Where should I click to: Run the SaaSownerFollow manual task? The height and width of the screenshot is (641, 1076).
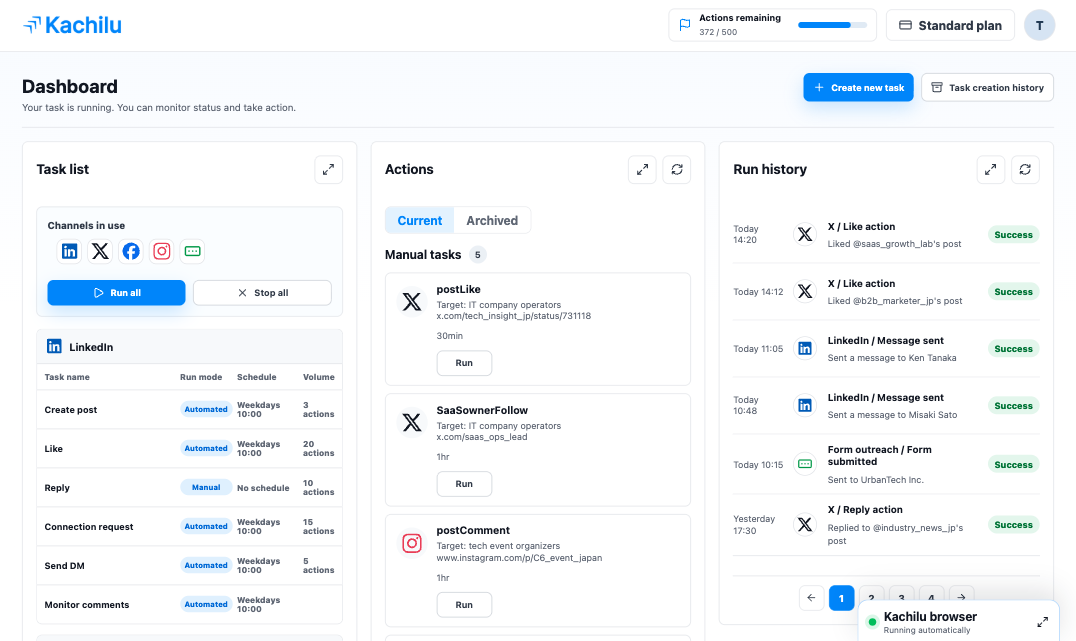click(x=464, y=484)
